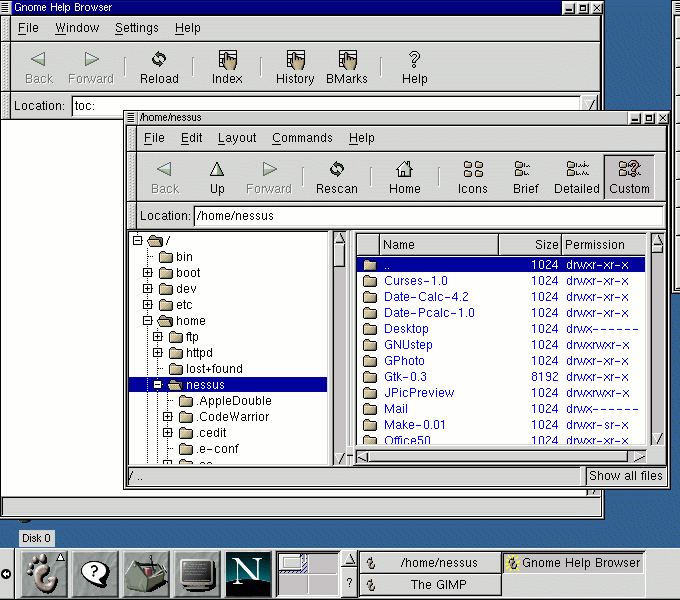Open Help menu in file manager

(362, 138)
